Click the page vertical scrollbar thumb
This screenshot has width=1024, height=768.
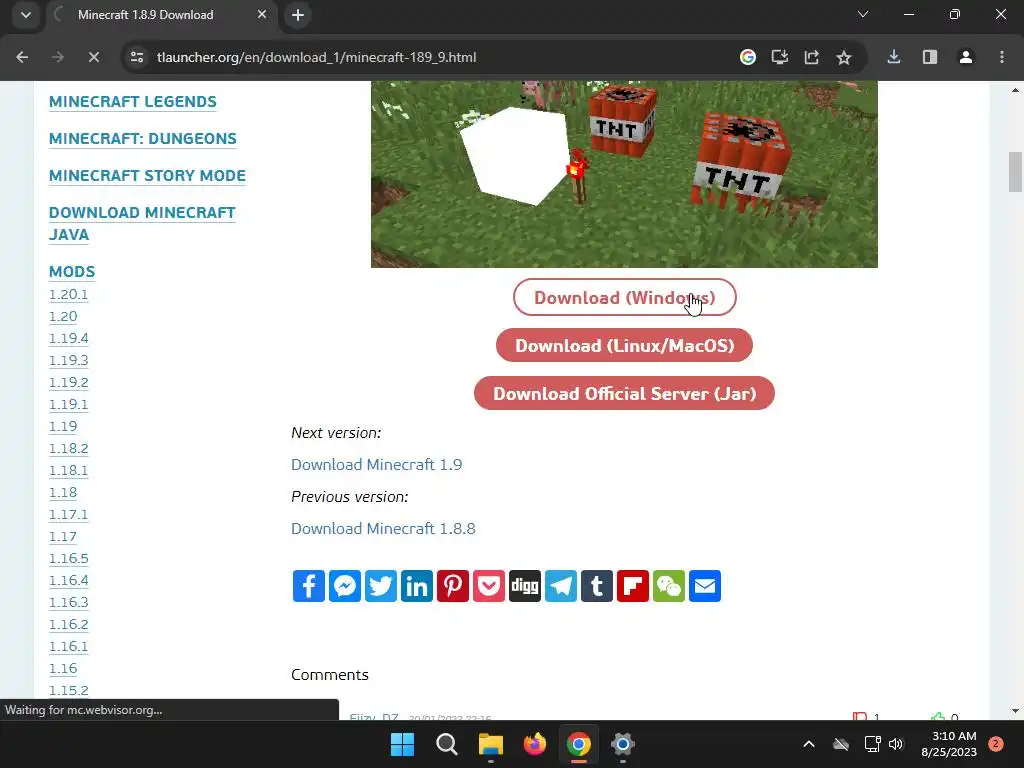click(x=1015, y=172)
